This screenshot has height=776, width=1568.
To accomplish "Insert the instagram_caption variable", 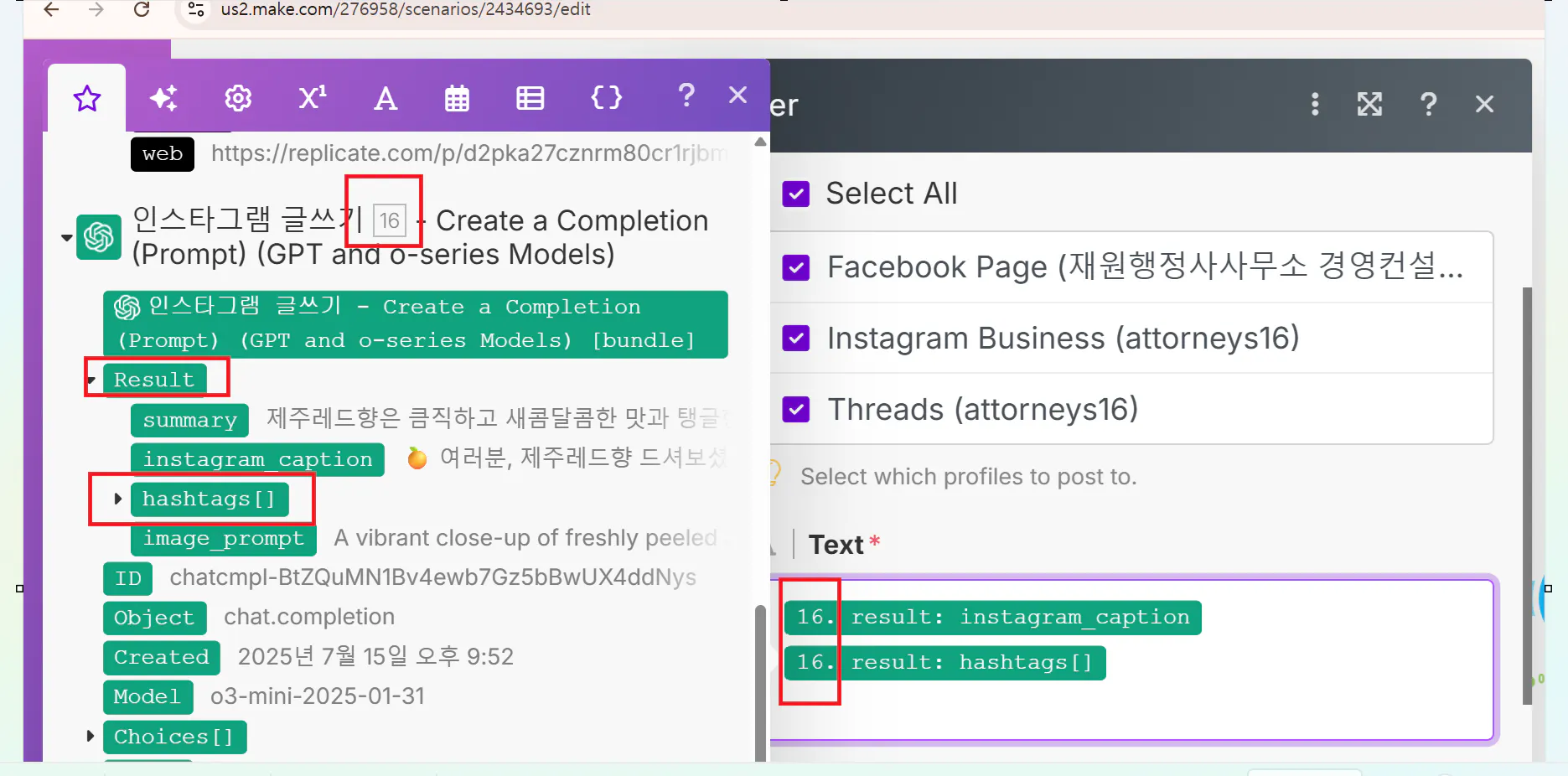I will [257, 459].
